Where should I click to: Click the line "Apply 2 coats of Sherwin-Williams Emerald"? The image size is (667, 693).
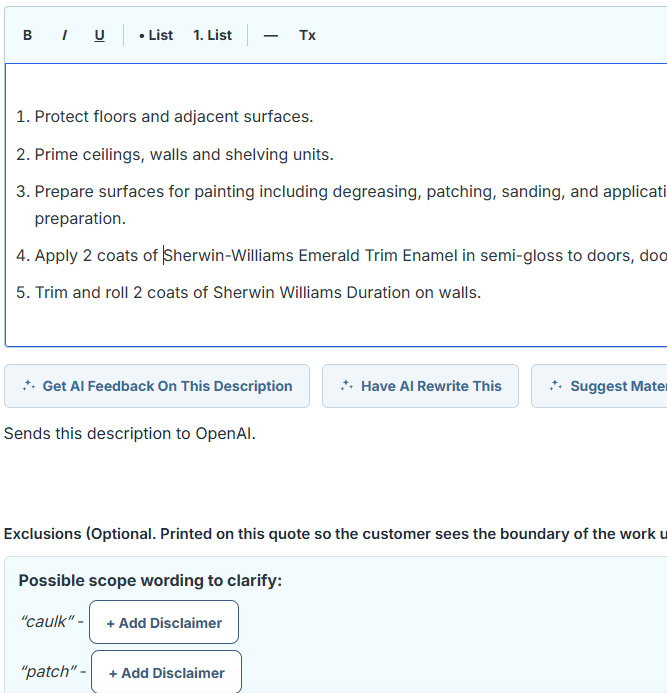click(x=351, y=256)
